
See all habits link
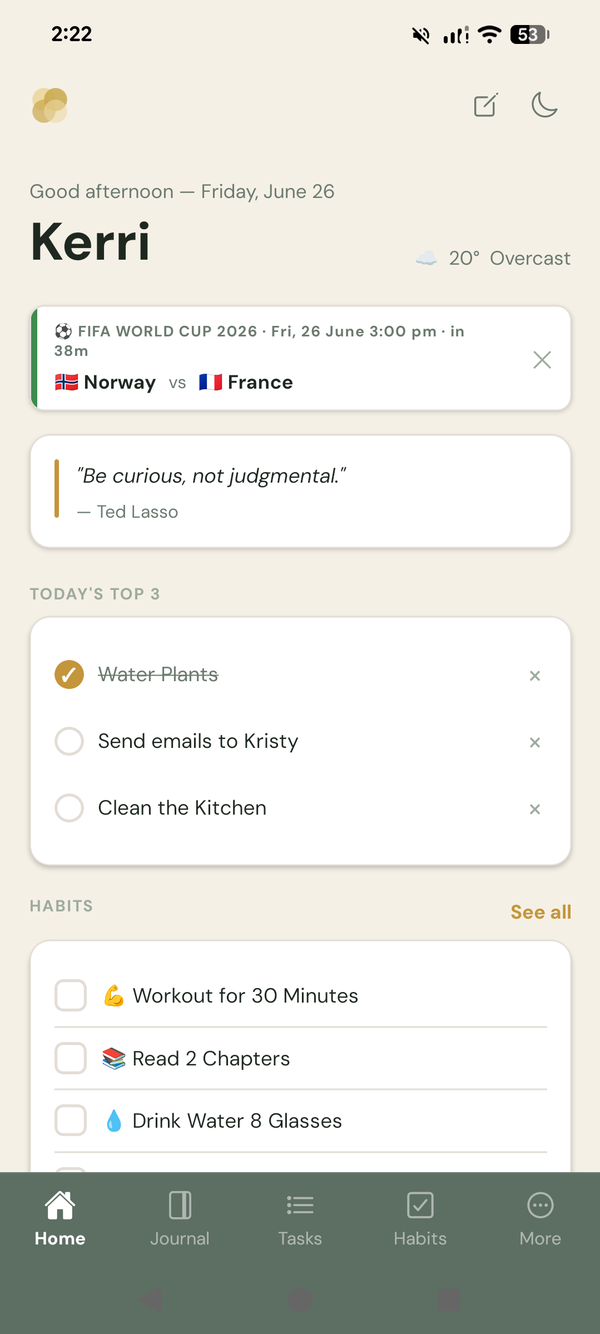541,912
